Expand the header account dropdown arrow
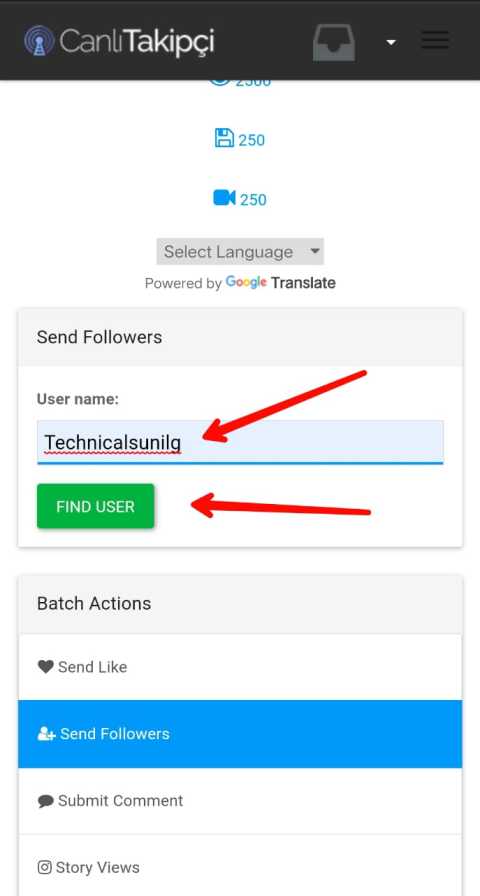 click(391, 42)
